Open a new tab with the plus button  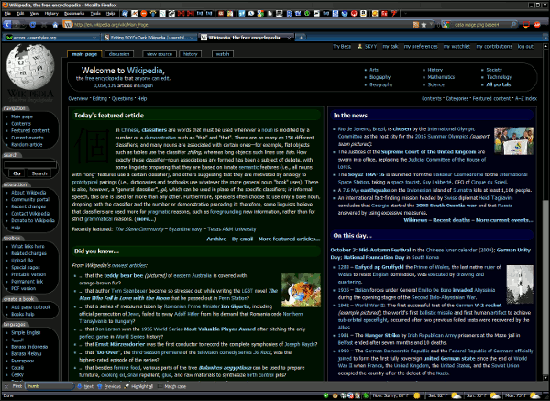click(301, 37)
